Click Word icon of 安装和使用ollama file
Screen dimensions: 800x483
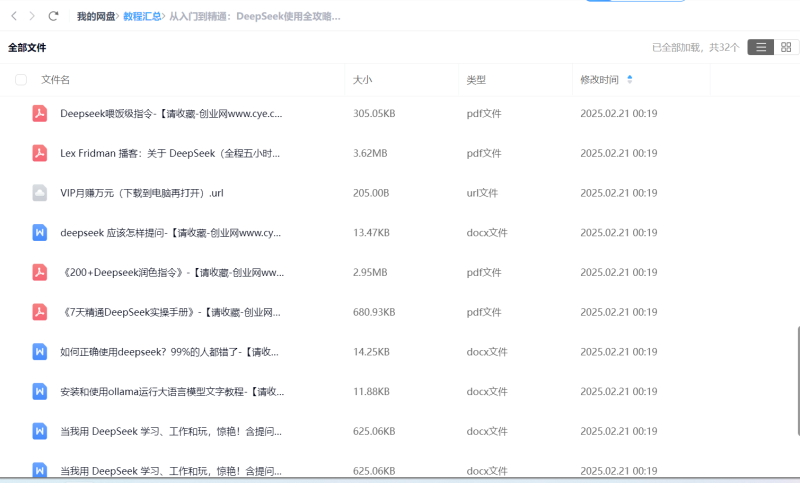(x=40, y=392)
